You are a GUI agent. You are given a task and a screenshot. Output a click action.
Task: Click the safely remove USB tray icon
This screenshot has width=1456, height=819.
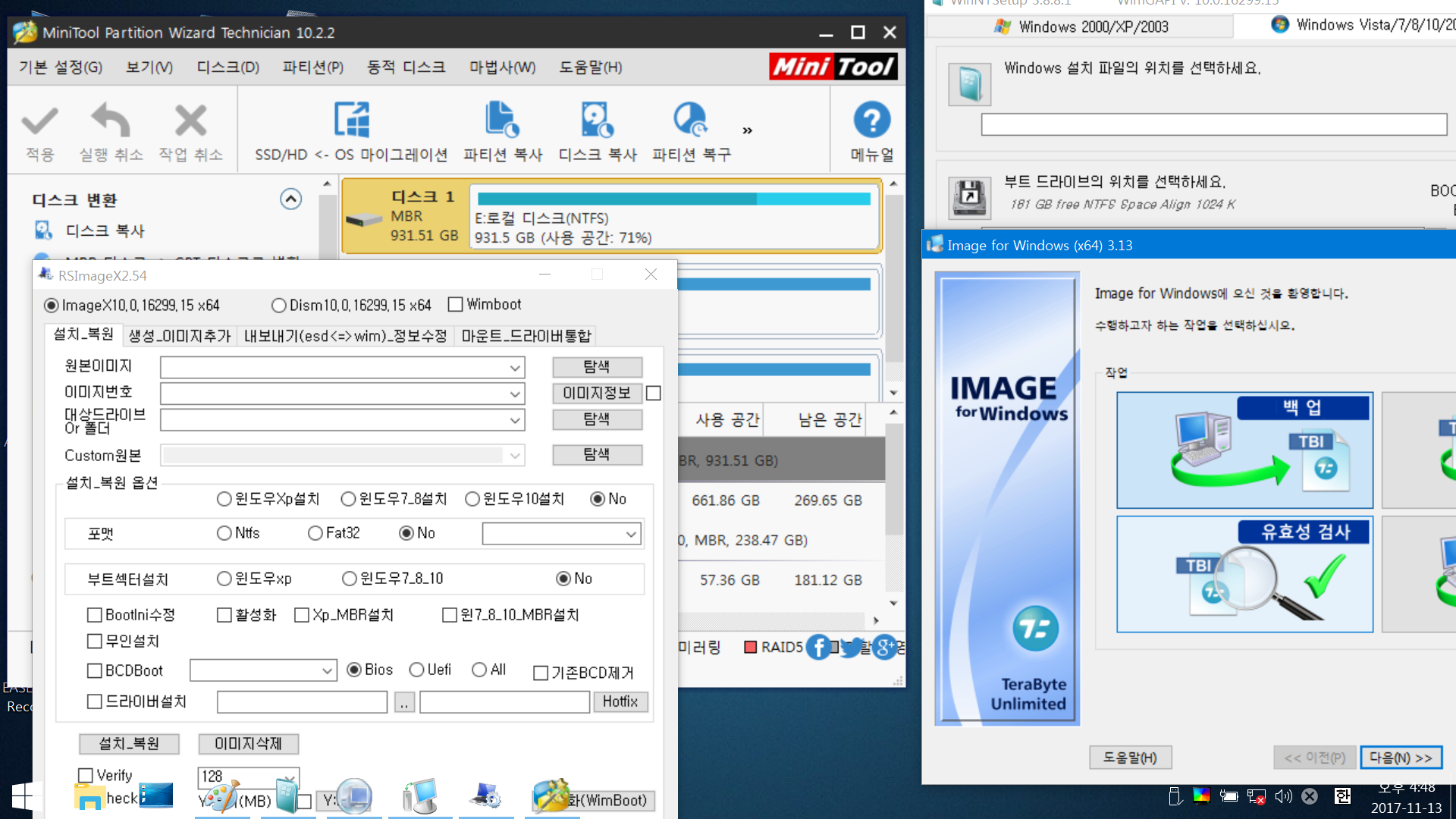tap(1174, 796)
